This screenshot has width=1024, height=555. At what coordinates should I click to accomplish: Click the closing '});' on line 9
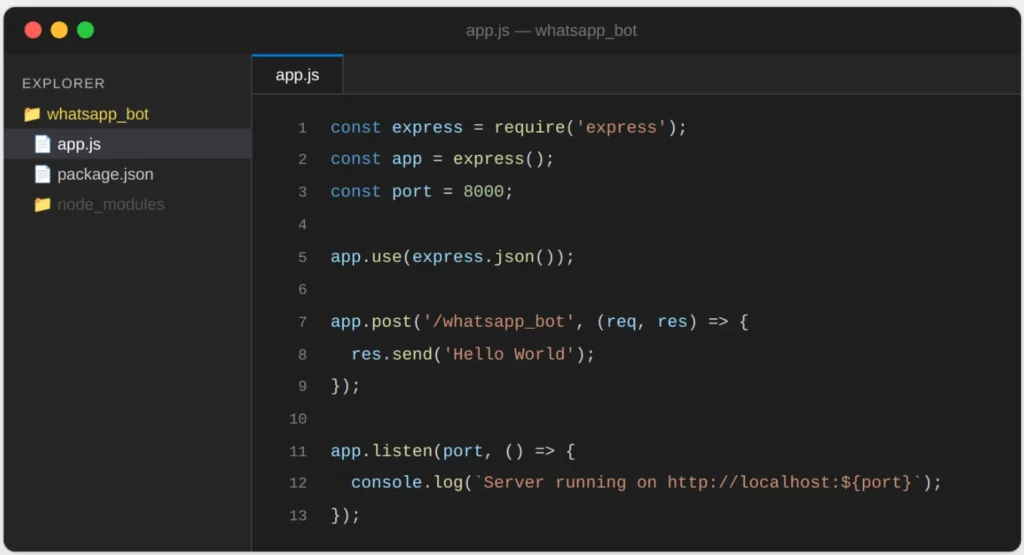click(x=345, y=387)
